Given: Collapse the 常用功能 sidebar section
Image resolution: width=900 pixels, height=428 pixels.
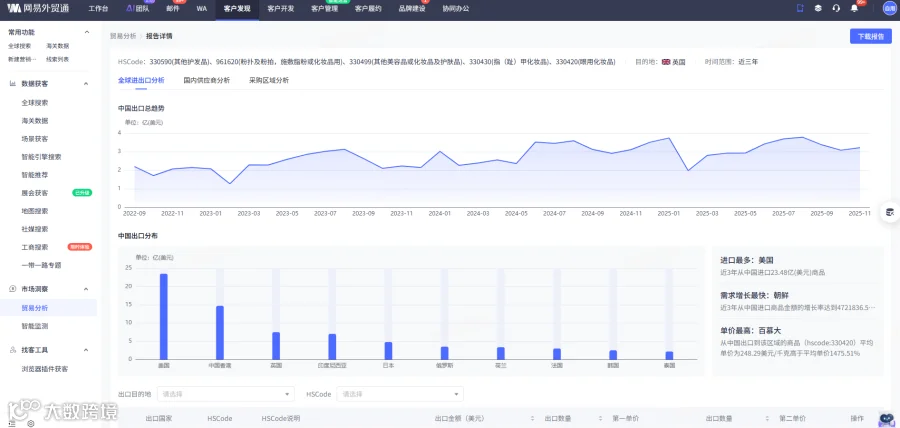Looking at the screenshot, I should point(87,32).
